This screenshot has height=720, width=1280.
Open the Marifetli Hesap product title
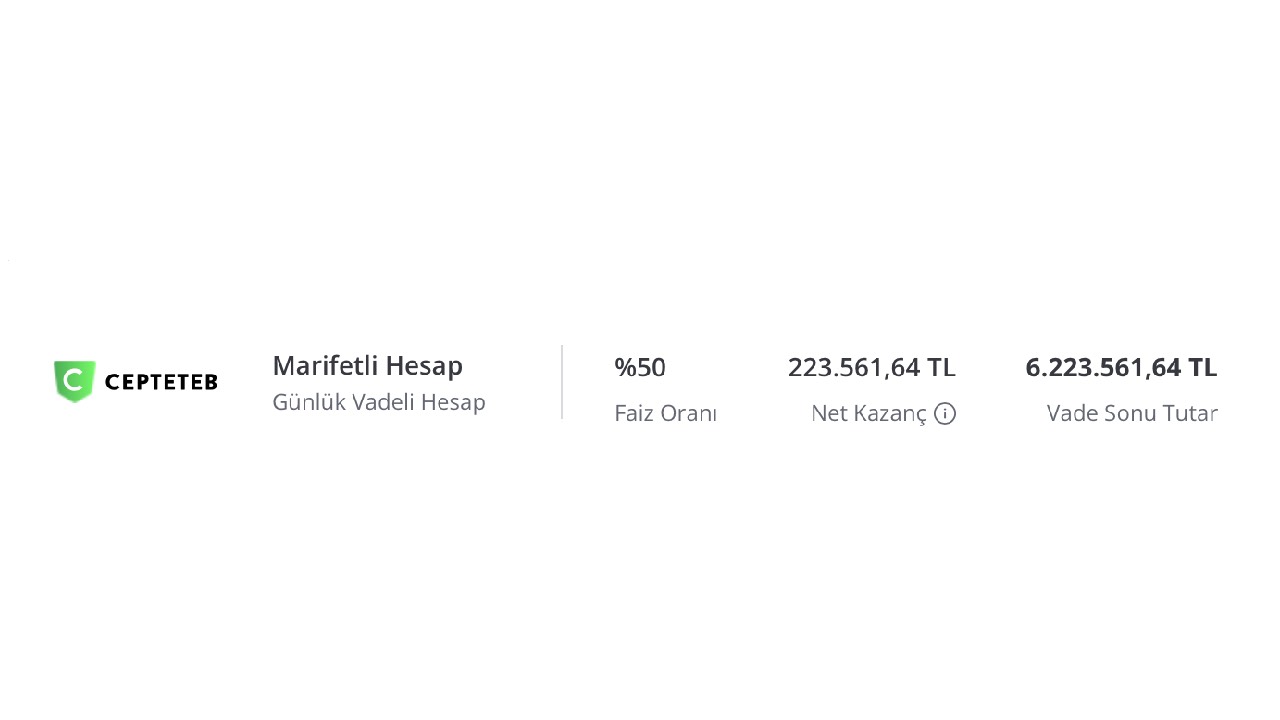367,366
